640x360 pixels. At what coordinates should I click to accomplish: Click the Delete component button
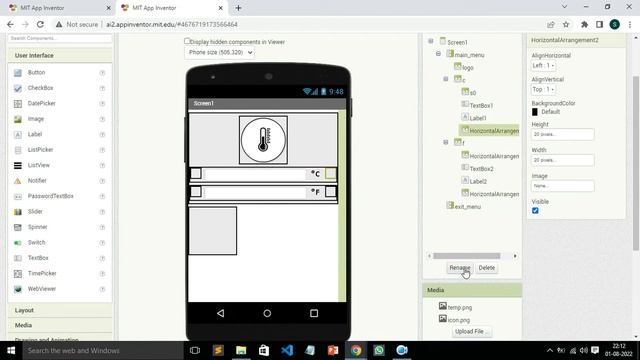(x=487, y=268)
